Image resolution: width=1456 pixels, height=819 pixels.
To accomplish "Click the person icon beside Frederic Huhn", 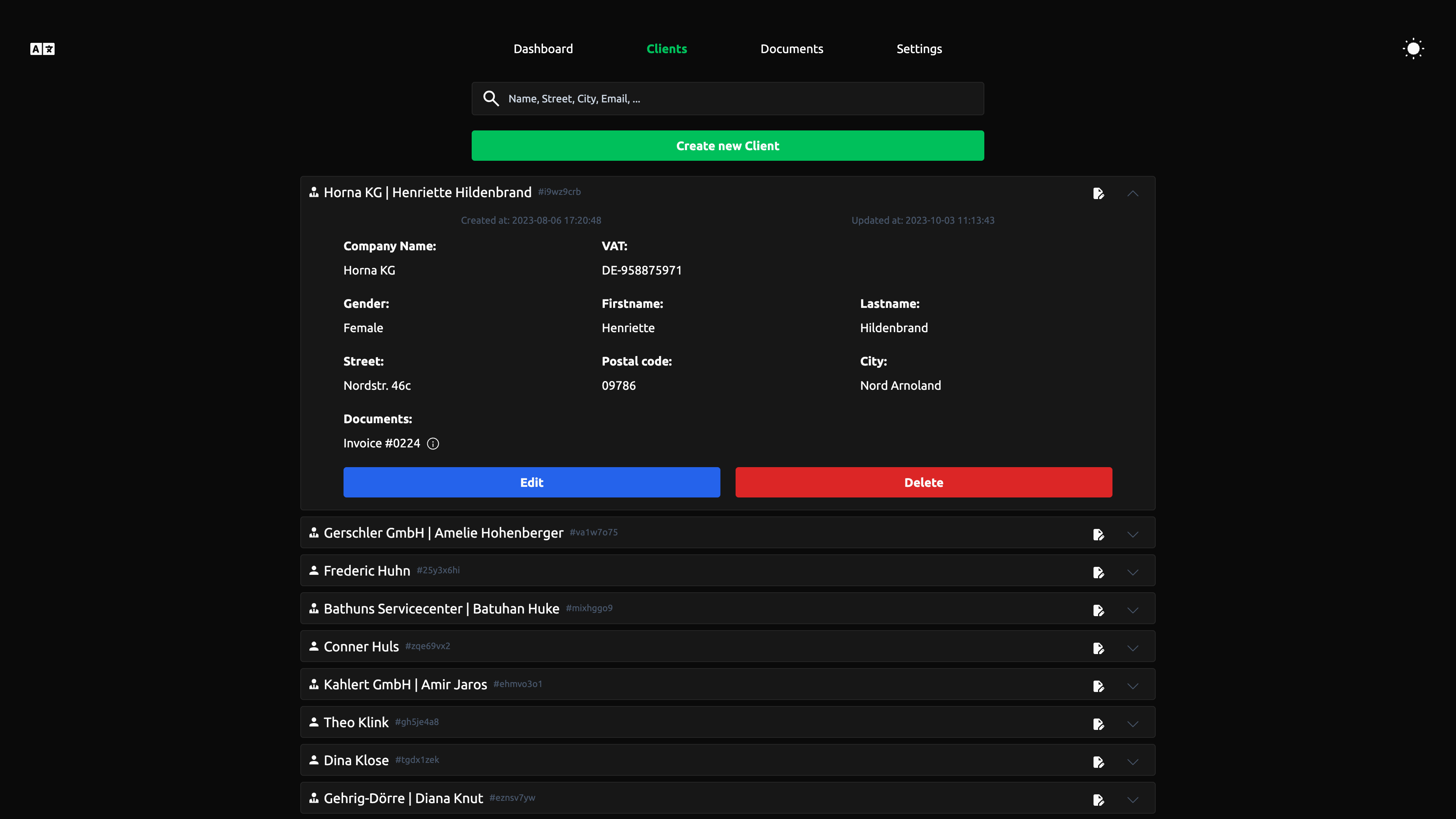I will [314, 570].
